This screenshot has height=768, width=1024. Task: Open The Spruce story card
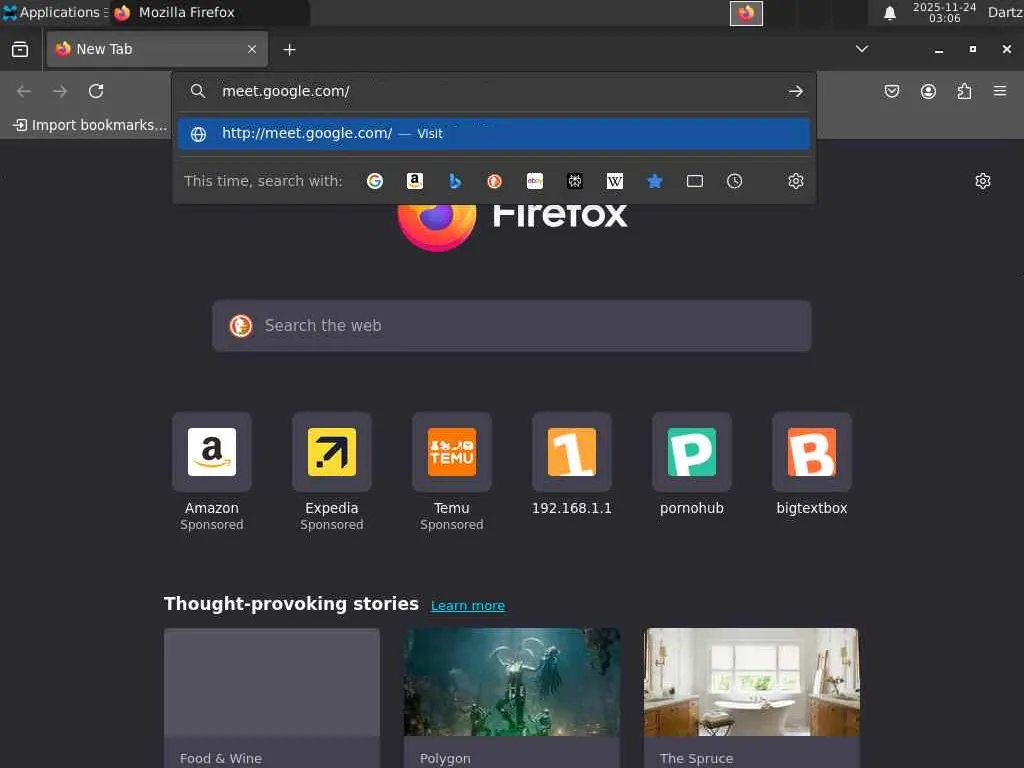752,697
